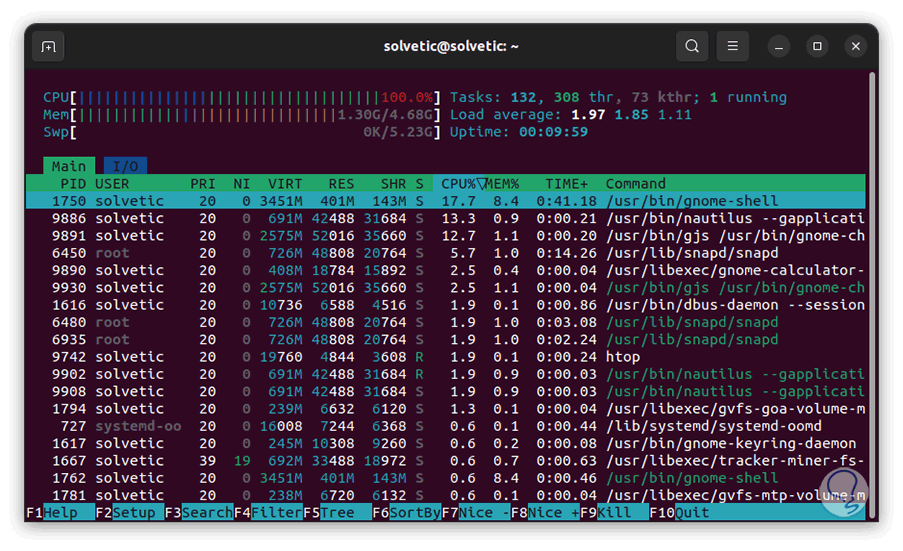Select process 9891 gjs row

445,235
